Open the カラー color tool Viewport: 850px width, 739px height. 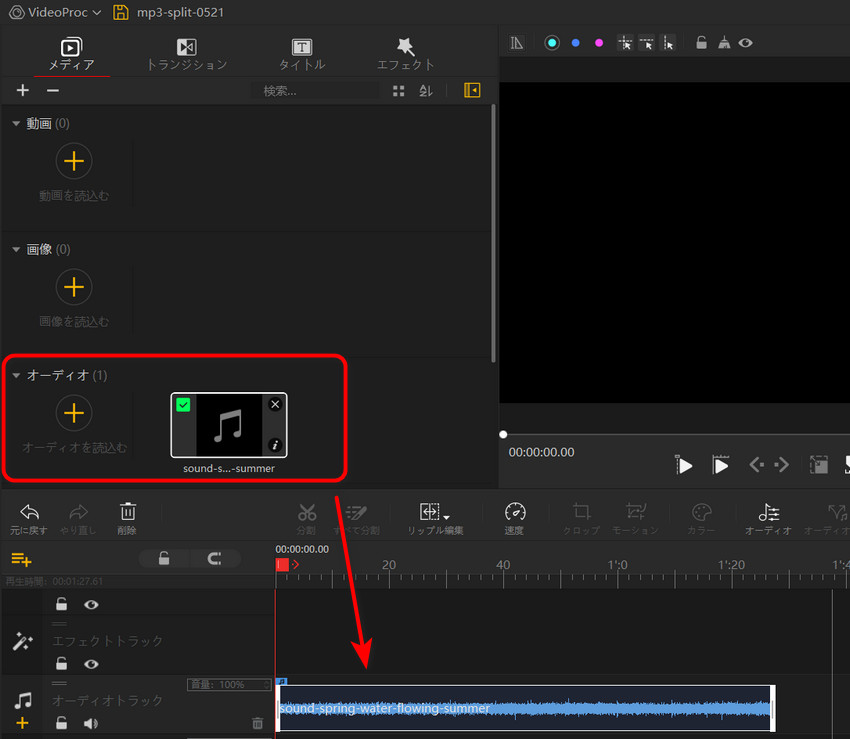tap(701, 518)
